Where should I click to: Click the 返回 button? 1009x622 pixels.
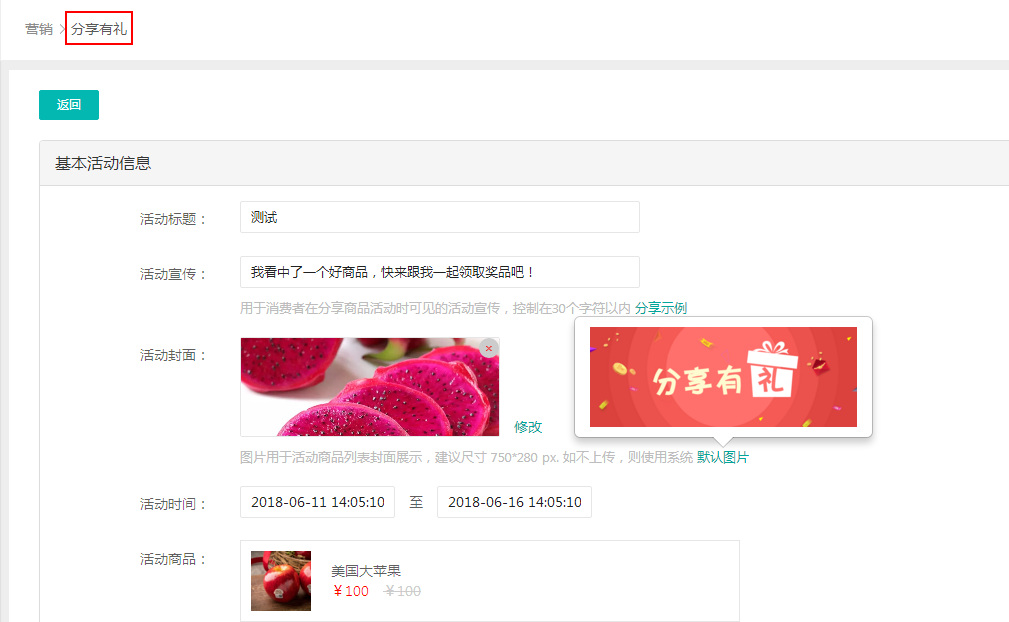click(x=69, y=105)
